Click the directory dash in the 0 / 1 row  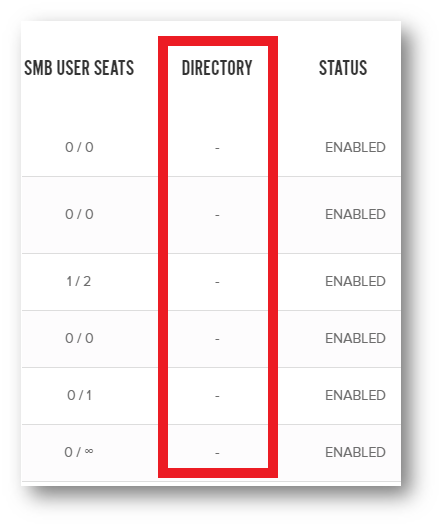[x=217, y=396]
